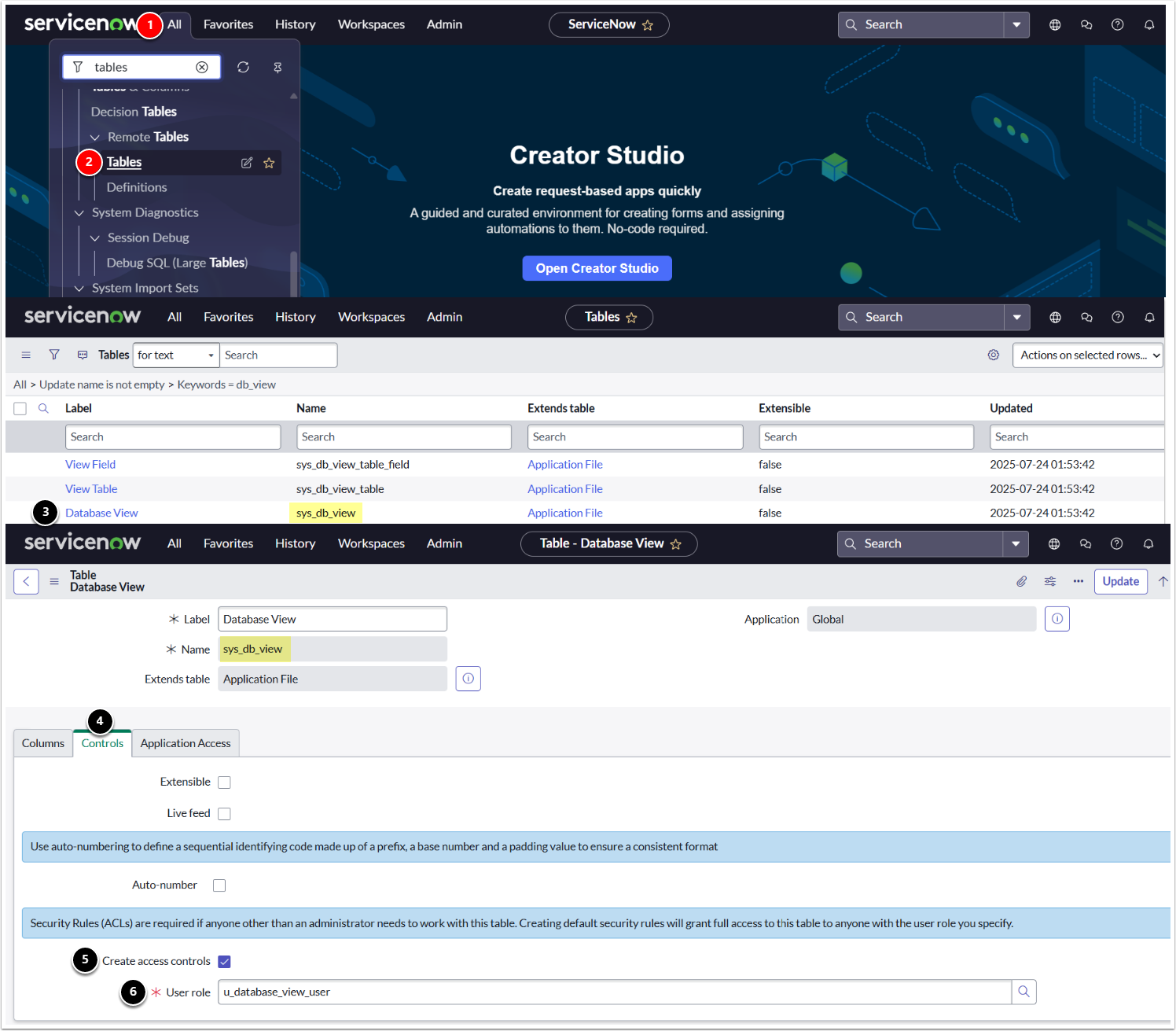
Task: Click the column search magnifier beside the Label header
Action: 43,408
